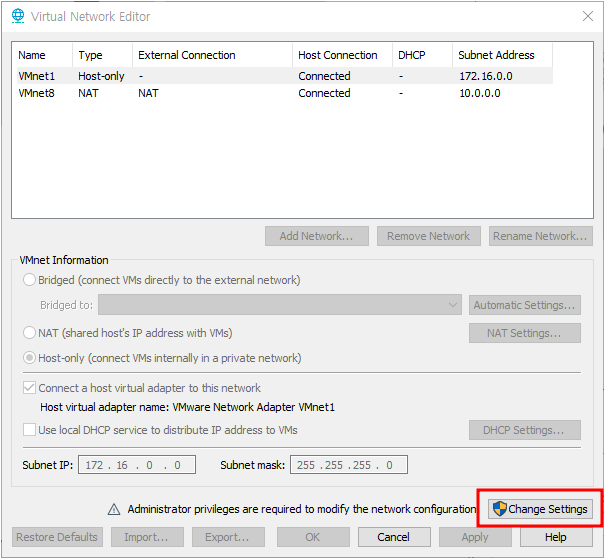The height and width of the screenshot is (559, 605).
Task: Click the OK button
Action: coord(313,537)
